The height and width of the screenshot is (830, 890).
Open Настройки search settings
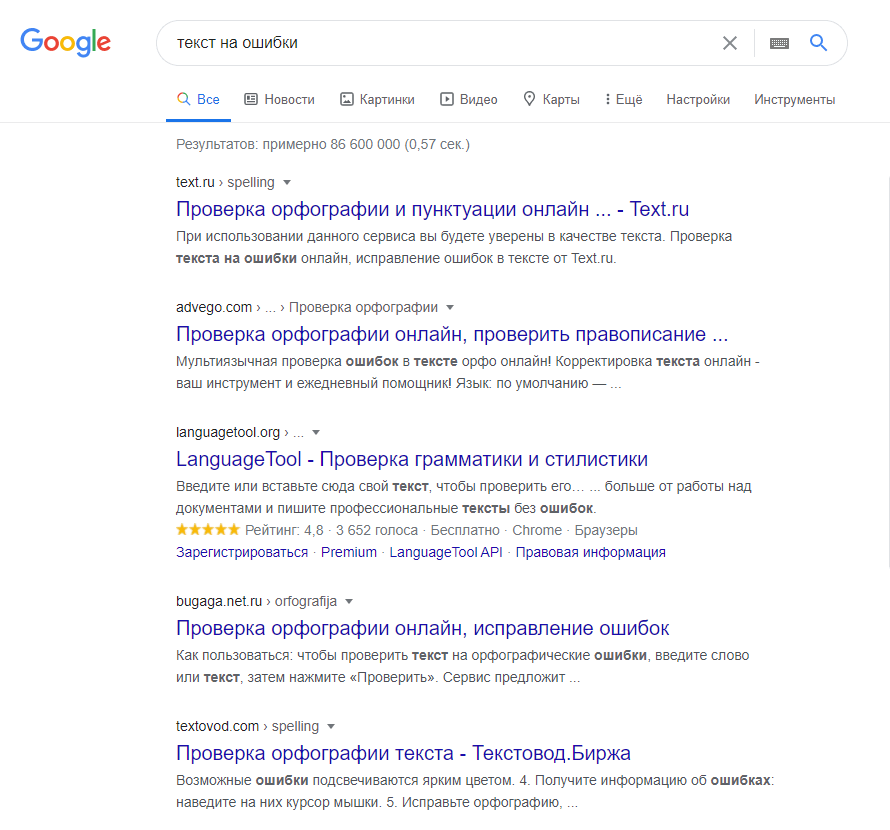[698, 99]
